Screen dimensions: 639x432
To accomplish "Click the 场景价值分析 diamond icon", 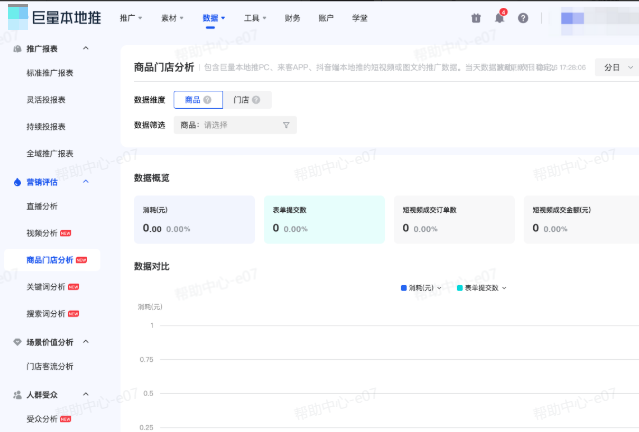I will (17, 342).
